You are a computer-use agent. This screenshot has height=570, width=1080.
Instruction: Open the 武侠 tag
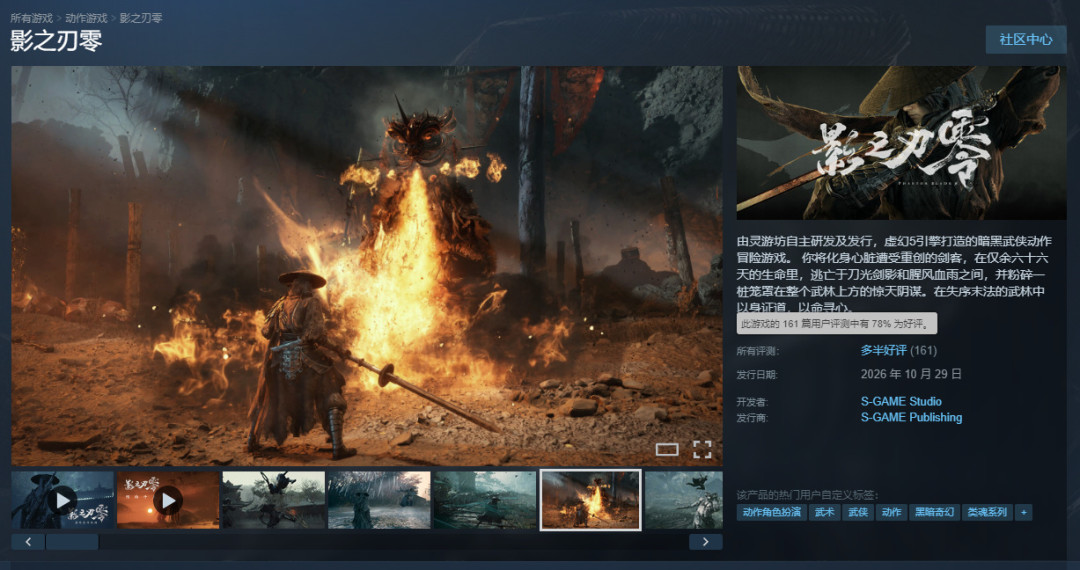pos(858,512)
